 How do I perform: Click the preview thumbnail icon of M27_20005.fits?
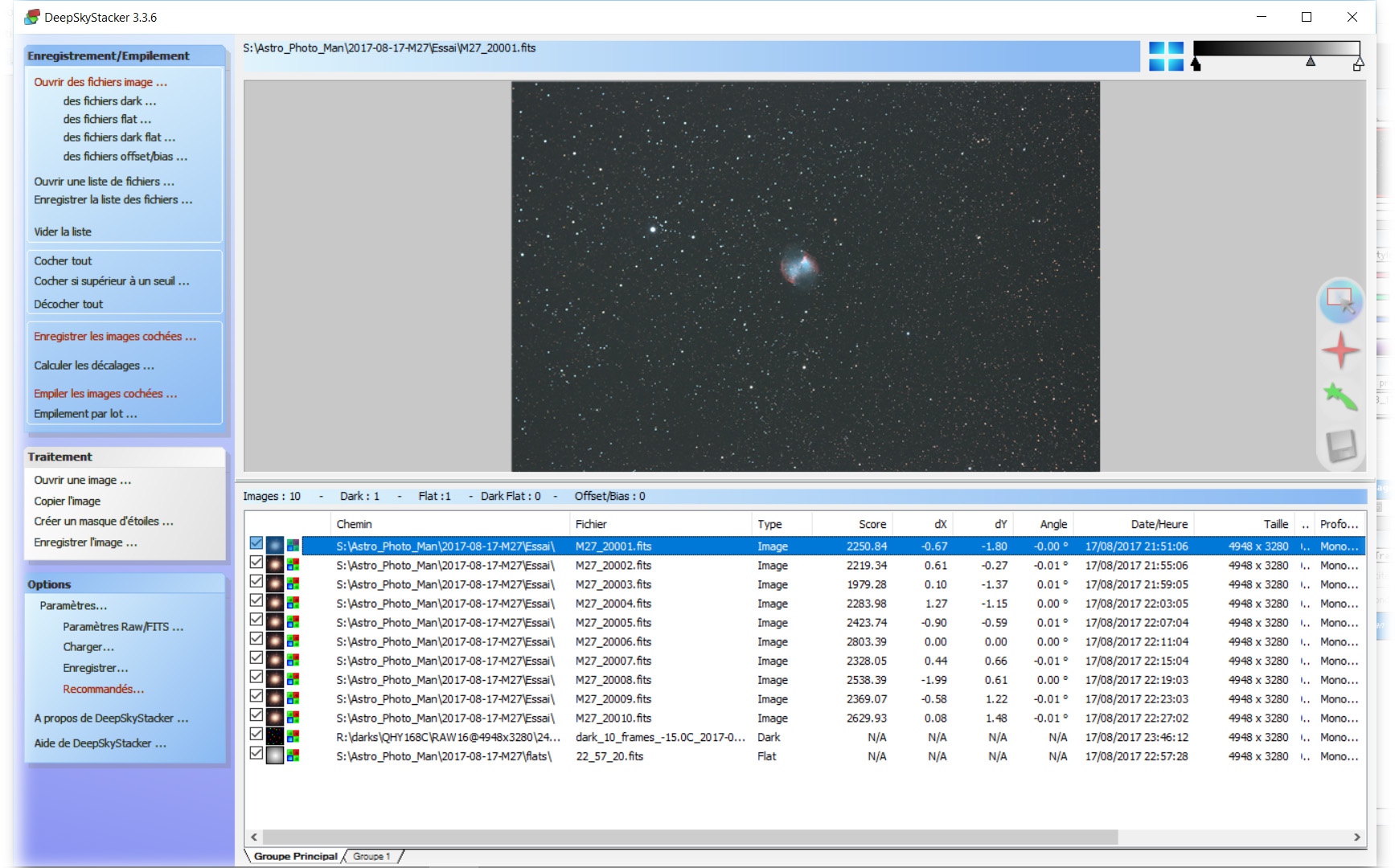pyautogui.click(x=275, y=622)
